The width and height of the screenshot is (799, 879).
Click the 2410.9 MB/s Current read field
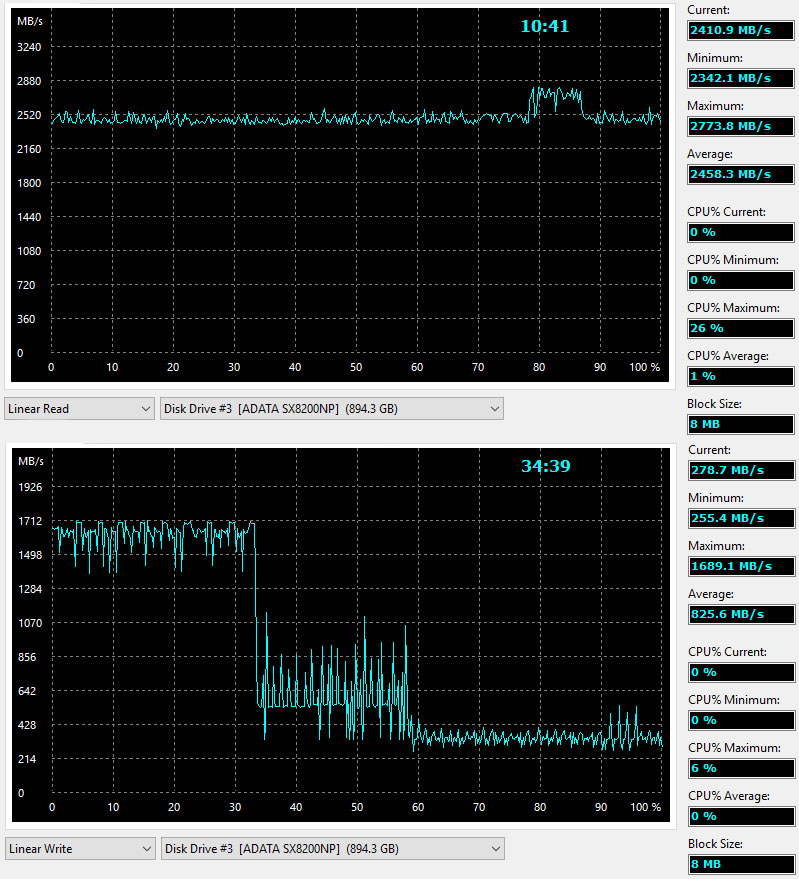click(x=740, y=30)
